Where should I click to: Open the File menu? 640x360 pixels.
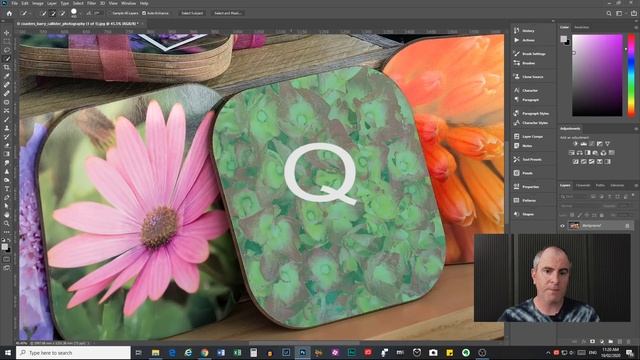pos(15,3)
